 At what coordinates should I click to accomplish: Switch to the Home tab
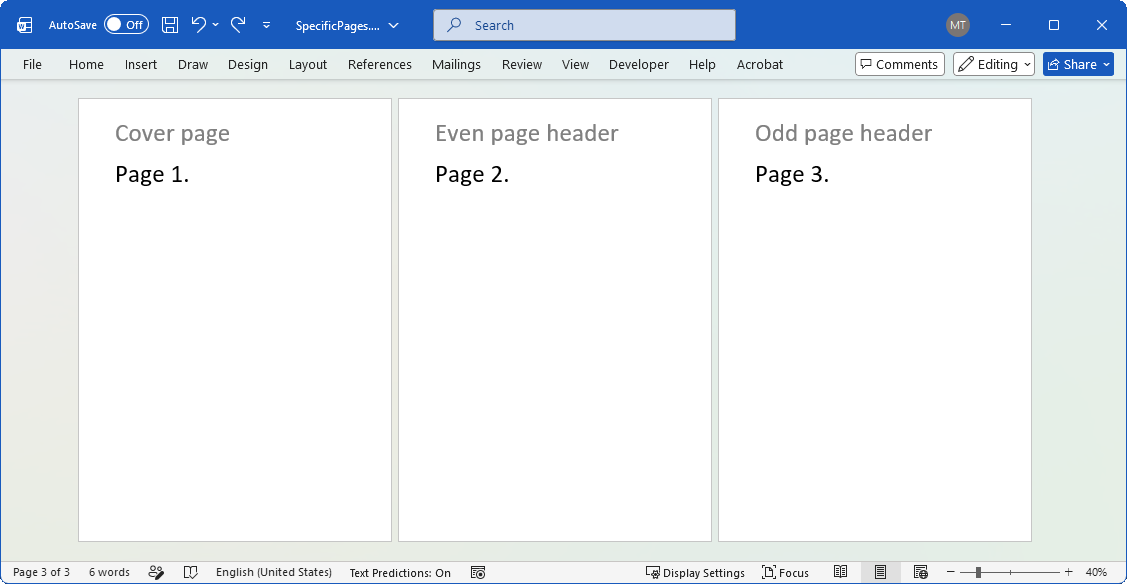click(86, 65)
